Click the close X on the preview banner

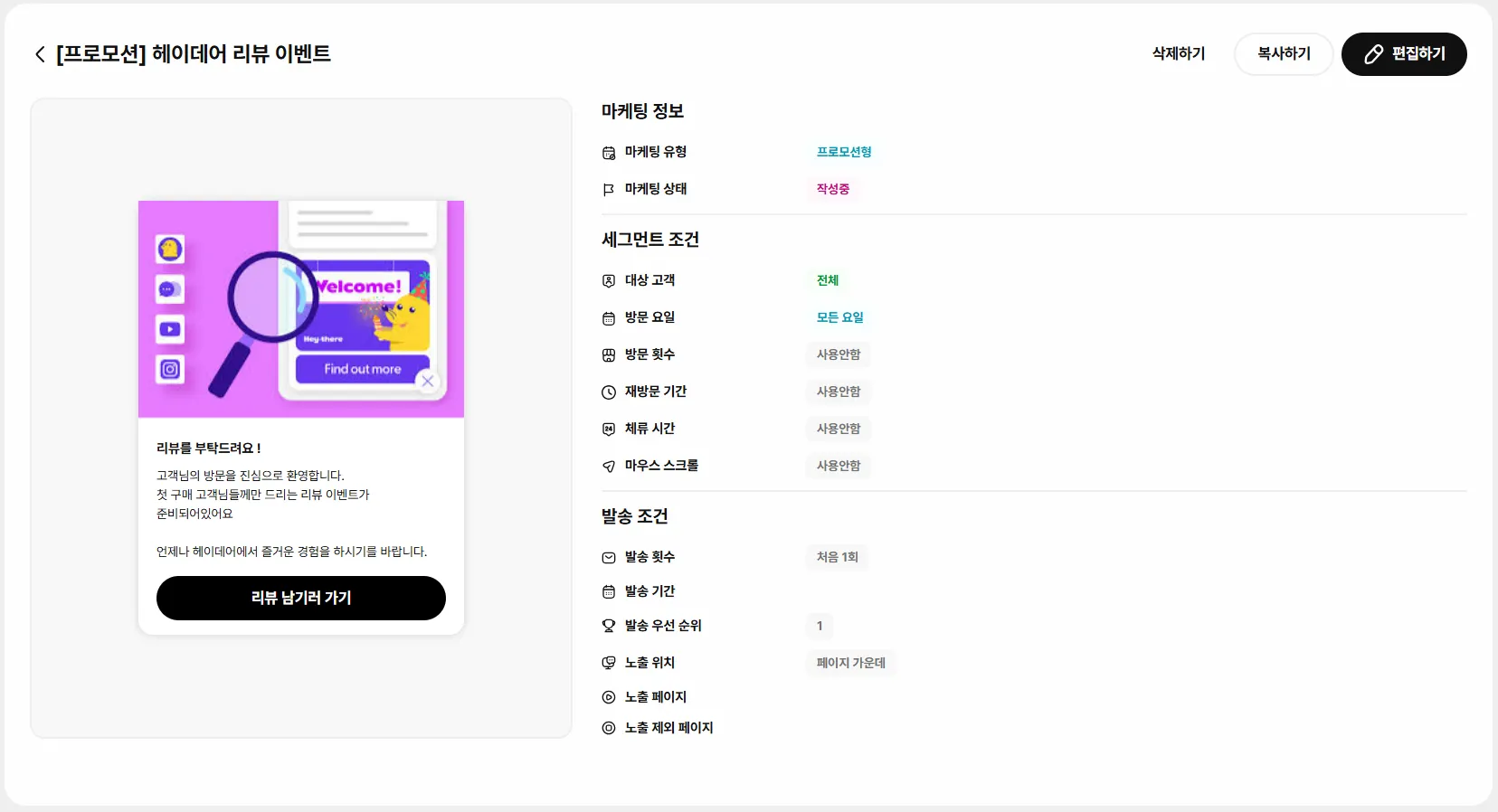coord(428,381)
